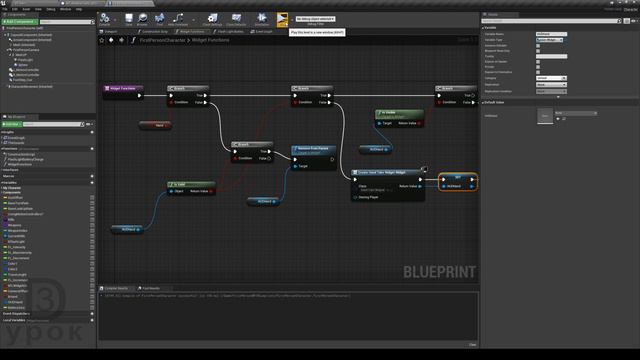The width and height of the screenshot is (640, 360).
Task: Click the plus icon on Event Dispatchers section
Action: click(92, 313)
